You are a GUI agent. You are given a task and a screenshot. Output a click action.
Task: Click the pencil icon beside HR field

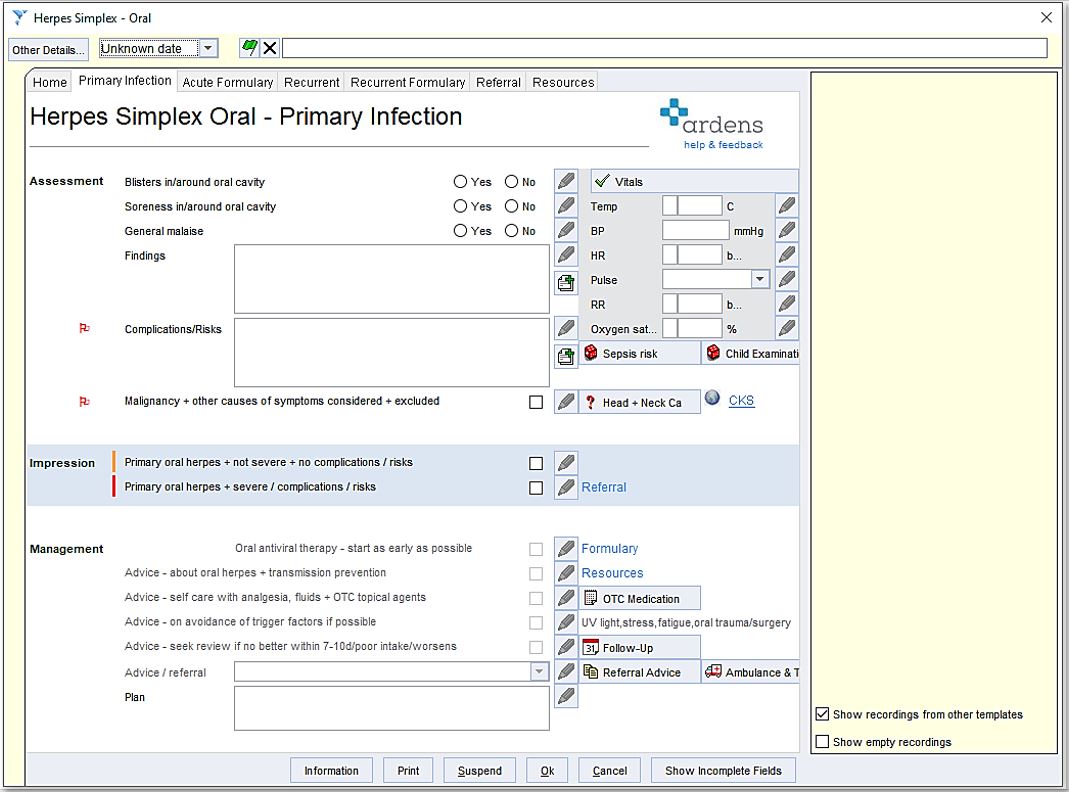coord(787,255)
